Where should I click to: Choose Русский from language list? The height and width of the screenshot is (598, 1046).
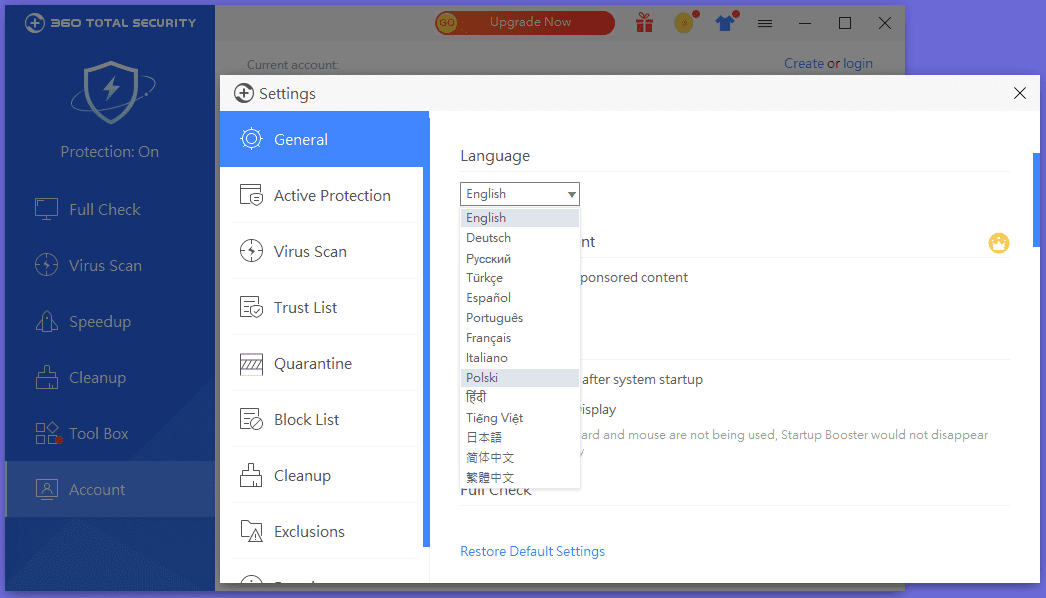[x=520, y=258]
